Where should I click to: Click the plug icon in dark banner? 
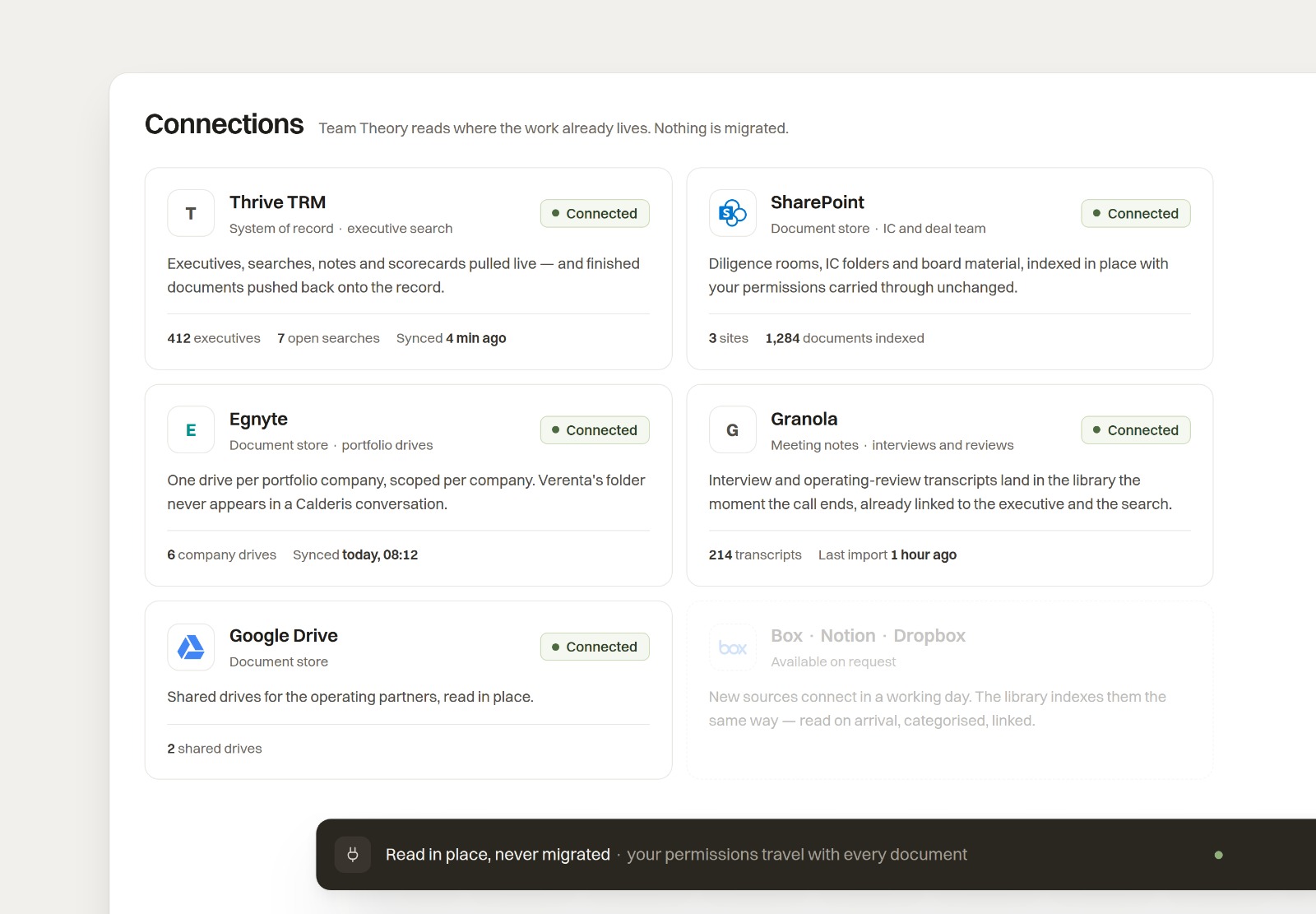[352, 854]
